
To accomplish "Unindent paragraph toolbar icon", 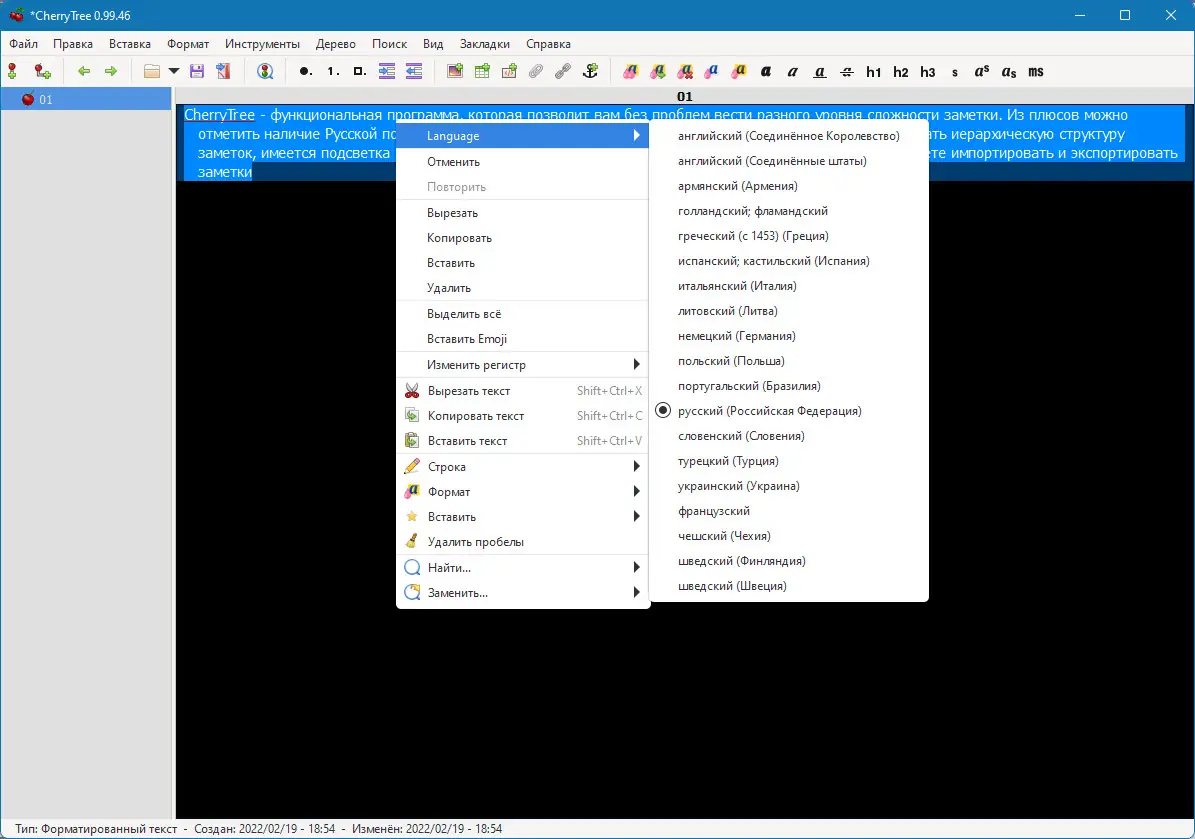I will pyautogui.click(x=414, y=72).
